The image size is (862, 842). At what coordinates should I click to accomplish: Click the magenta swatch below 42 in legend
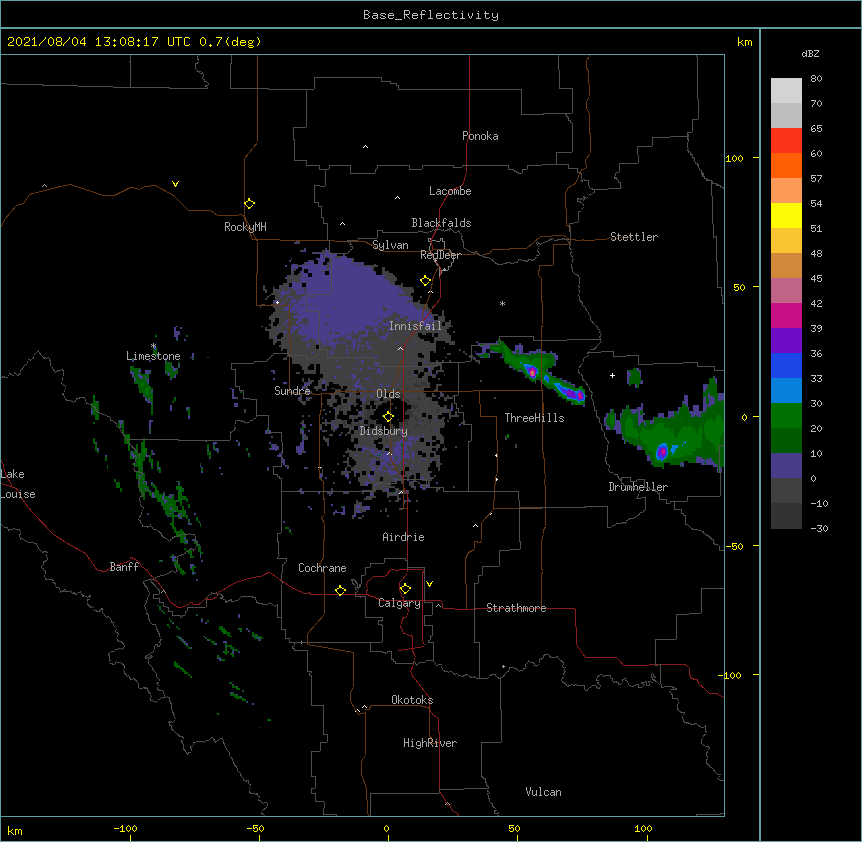[x=786, y=315]
